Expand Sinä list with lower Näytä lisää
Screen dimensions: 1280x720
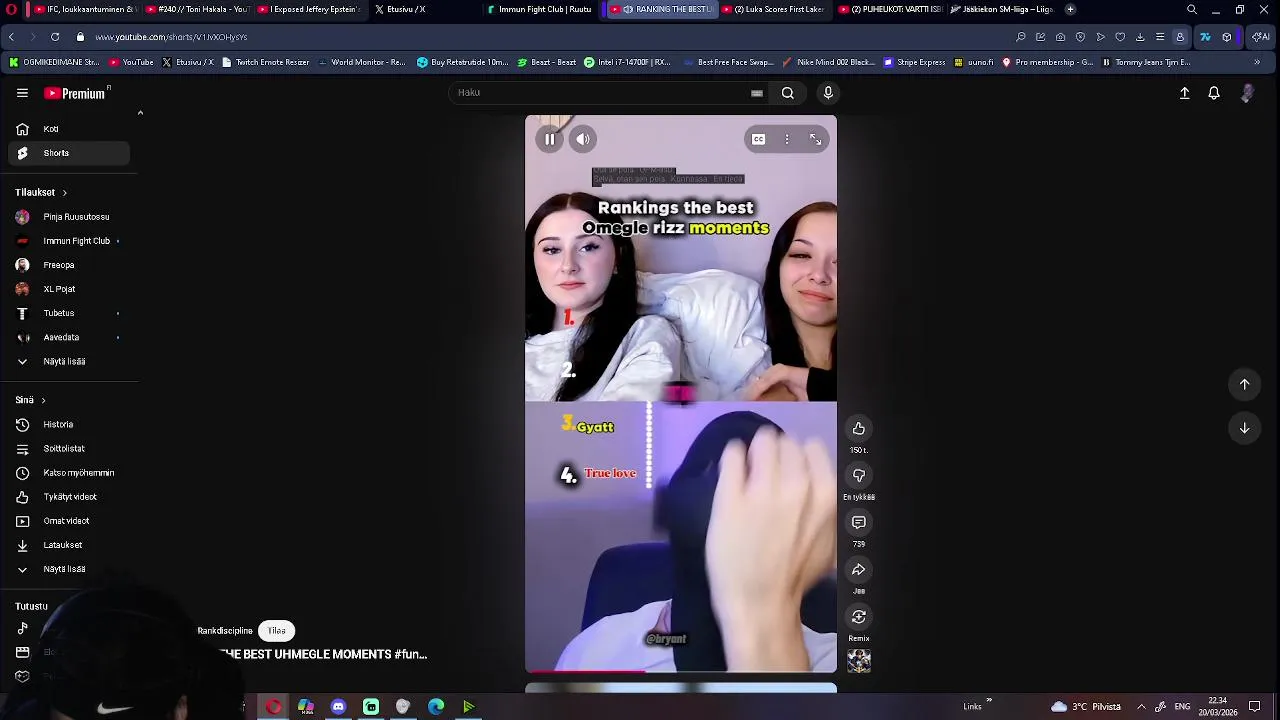[69, 569]
